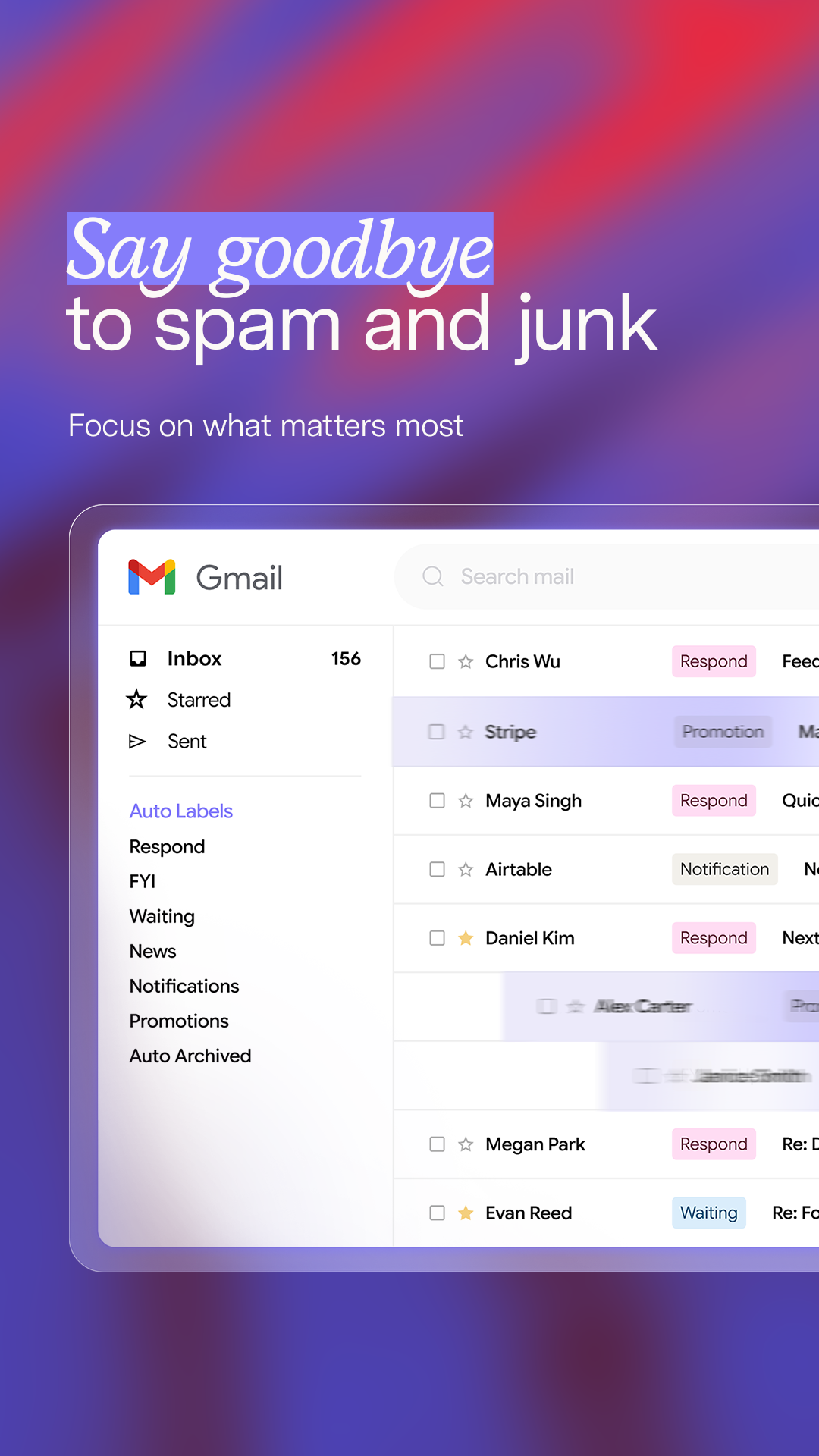
Task: Select the Alex Carter email checkbox
Action: click(547, 1006)
